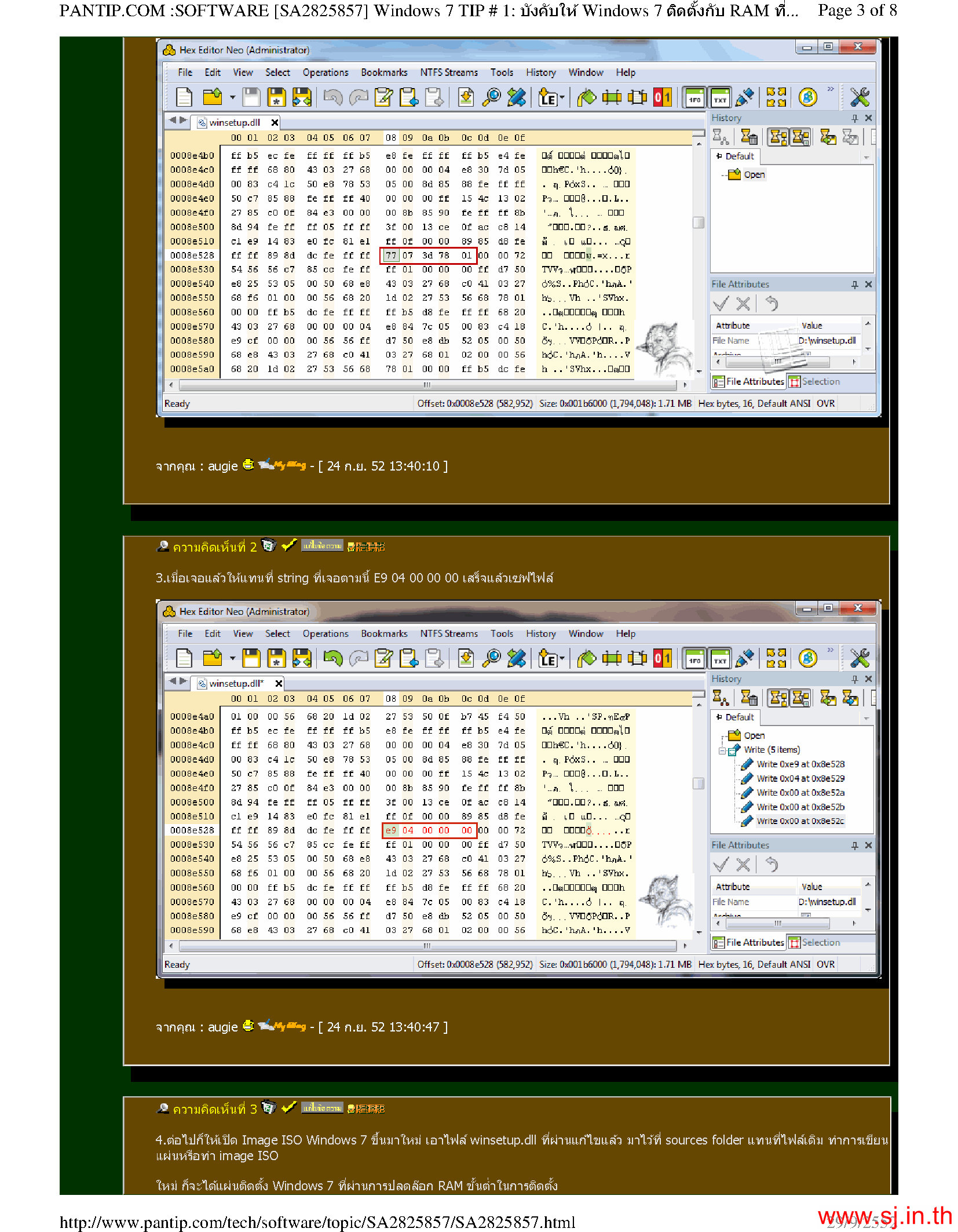Close History panel in lower Hex Editor window
The width and height of the screenshot is (958, 1232).
click(x=868, y=679)
